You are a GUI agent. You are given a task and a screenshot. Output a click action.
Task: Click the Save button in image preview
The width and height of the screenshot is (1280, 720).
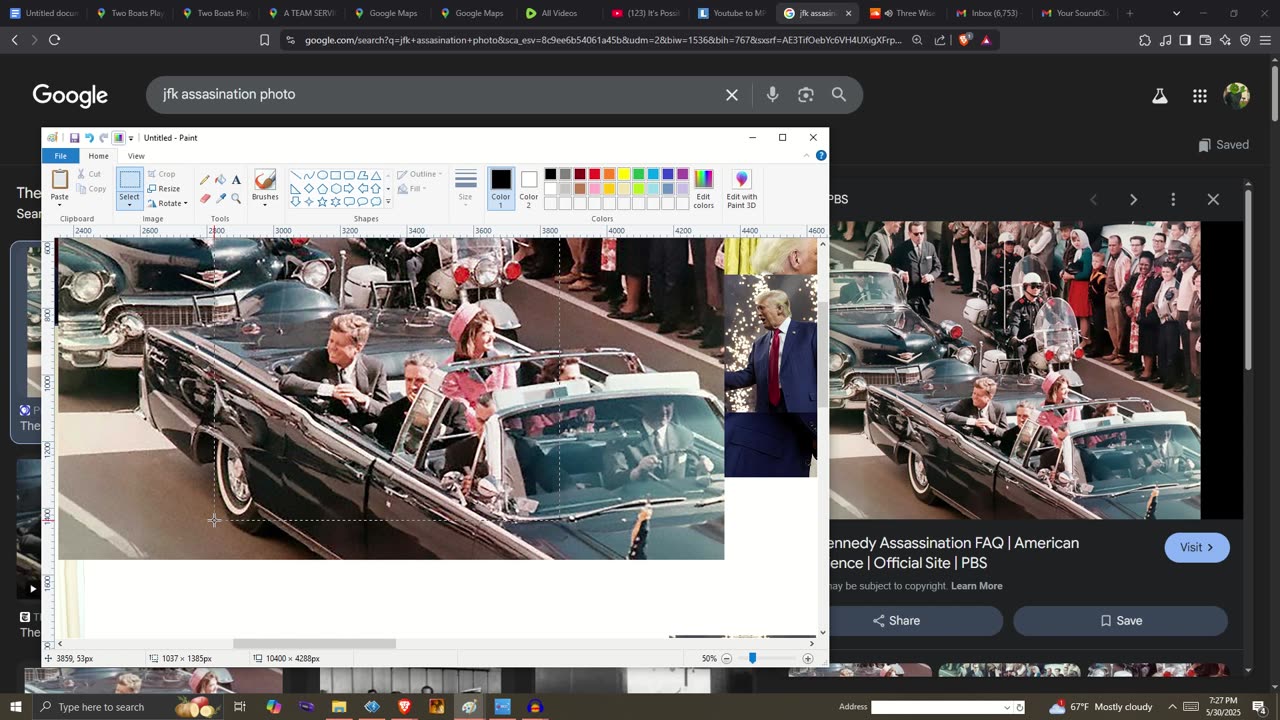[1121, 621]
